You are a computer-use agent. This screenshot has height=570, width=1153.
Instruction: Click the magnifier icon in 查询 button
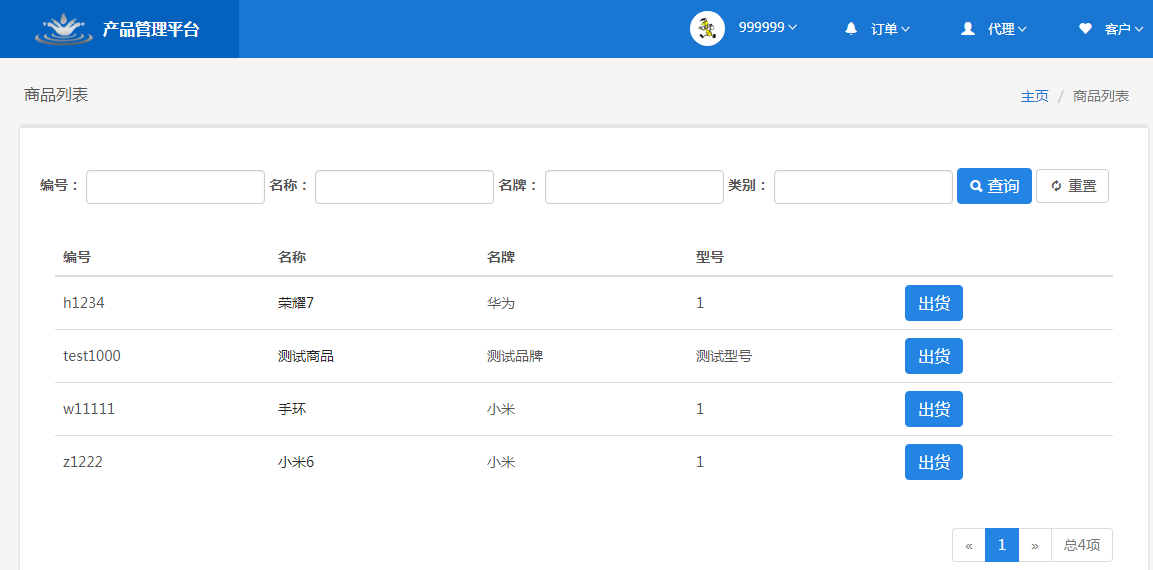point(976,187)
